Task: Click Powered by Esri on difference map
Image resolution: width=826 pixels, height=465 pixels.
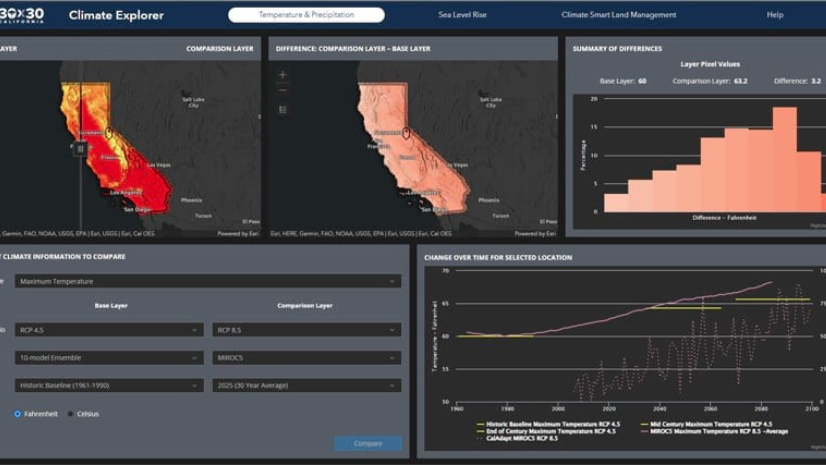Action: point(535,233)
